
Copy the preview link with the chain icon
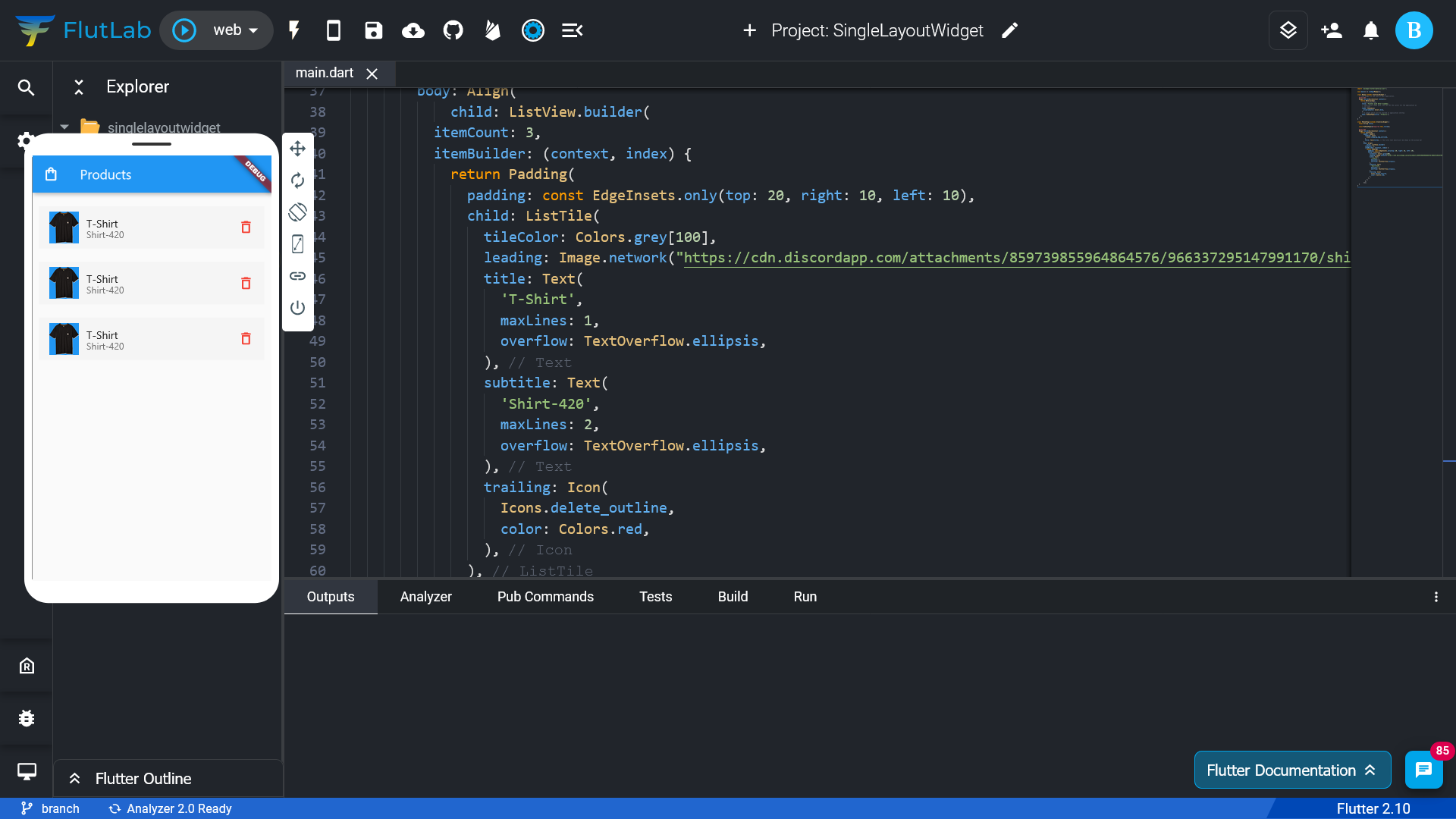(297, 276)
